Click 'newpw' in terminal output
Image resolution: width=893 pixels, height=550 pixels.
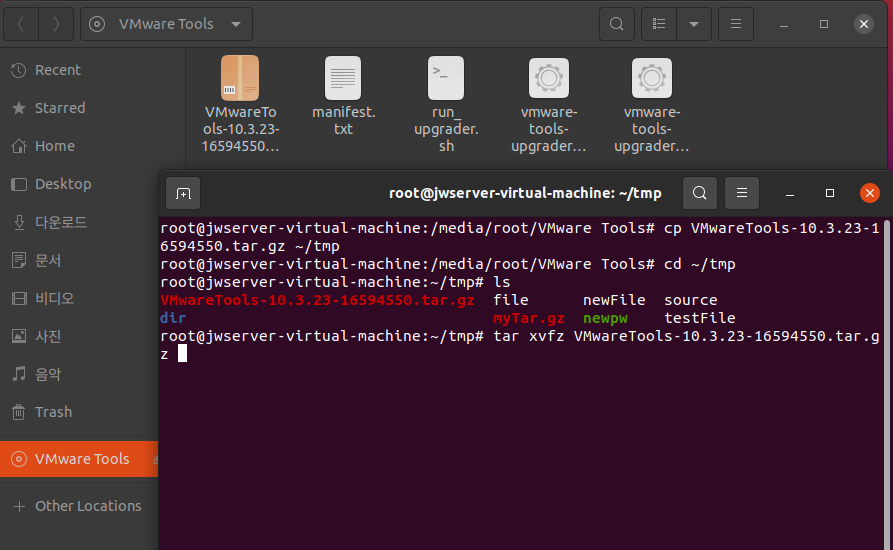[605, 318]
